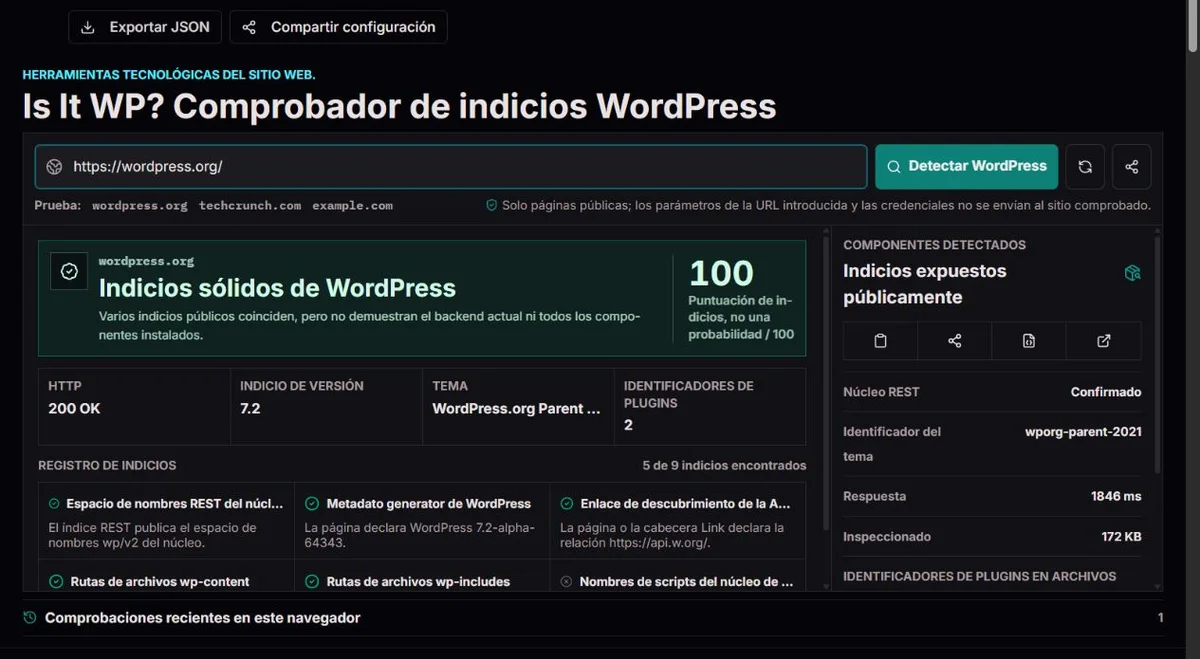Viewport: 1200px width, 659px height.
Task: Click the Núcleo REST Confirmado value
Action: coord(1105,392)
